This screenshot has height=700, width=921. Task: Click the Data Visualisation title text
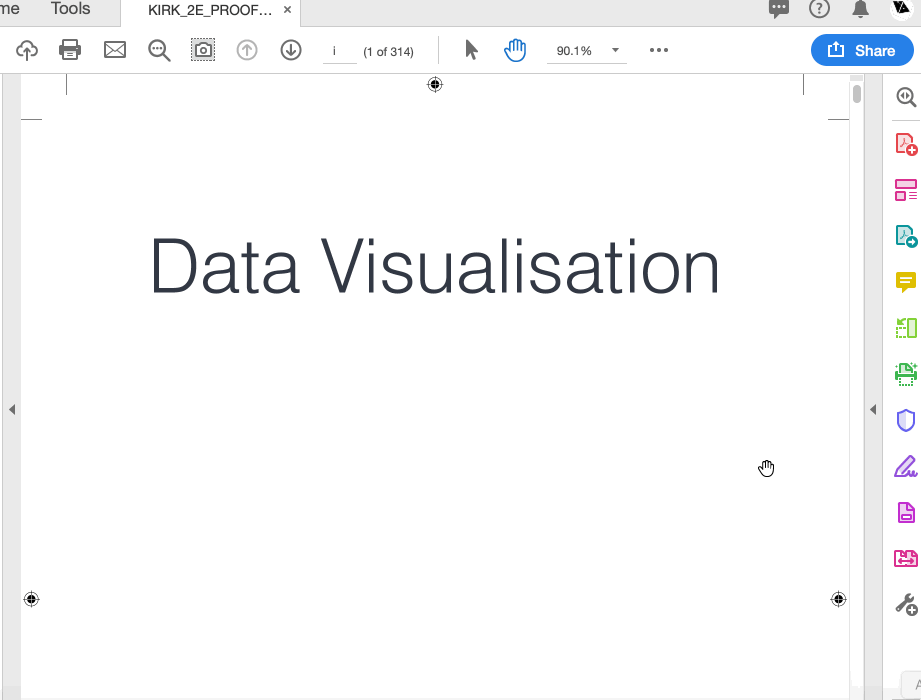(x=435, y=266)
